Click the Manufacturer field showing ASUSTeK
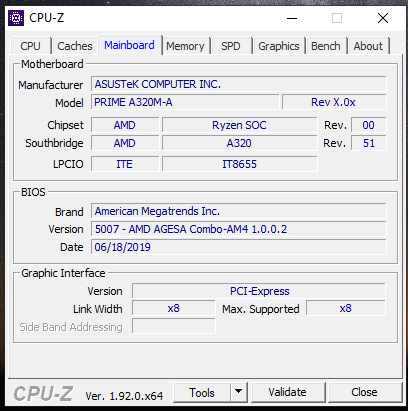408x411 pixels. point(239,84)
